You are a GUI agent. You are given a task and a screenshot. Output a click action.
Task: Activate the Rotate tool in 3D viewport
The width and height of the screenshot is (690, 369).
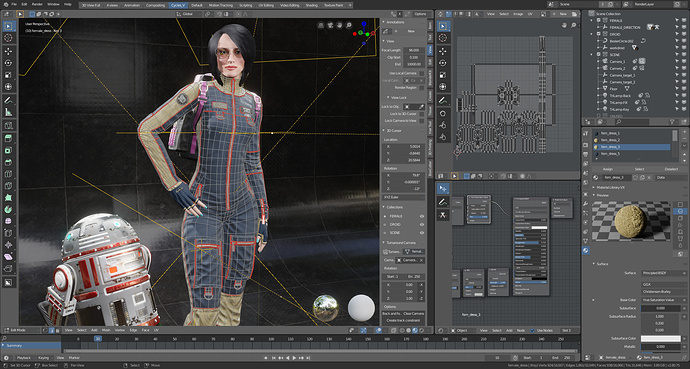(8, 63)
